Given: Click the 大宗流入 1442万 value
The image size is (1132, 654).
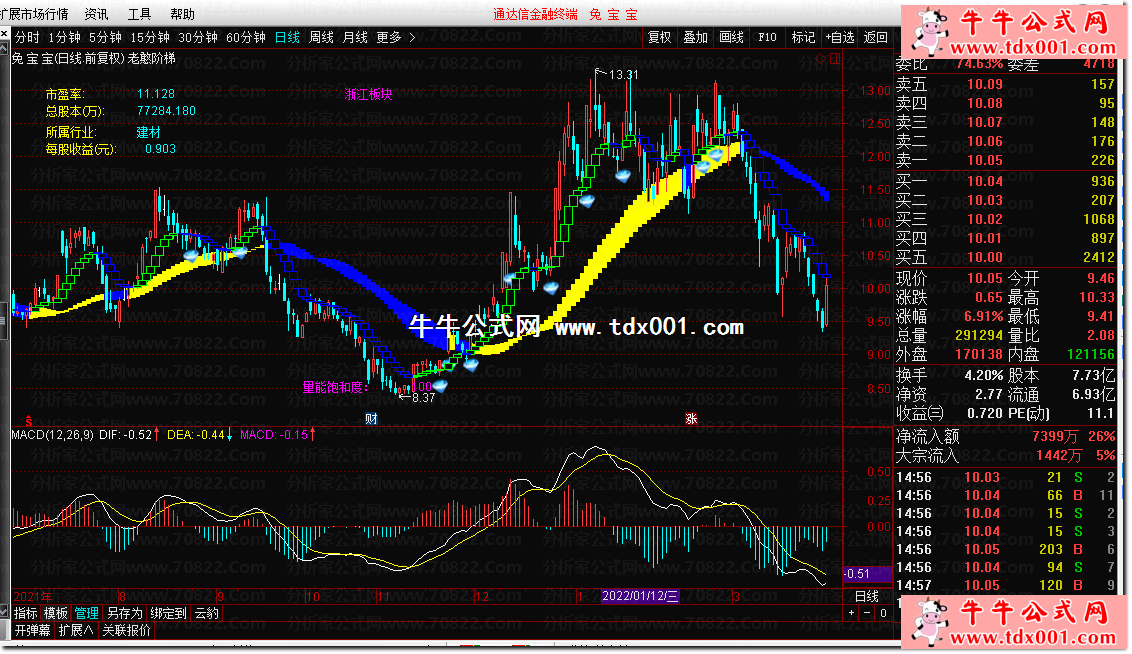Looking at the screenshot, I should click(x=1059, y=455).
